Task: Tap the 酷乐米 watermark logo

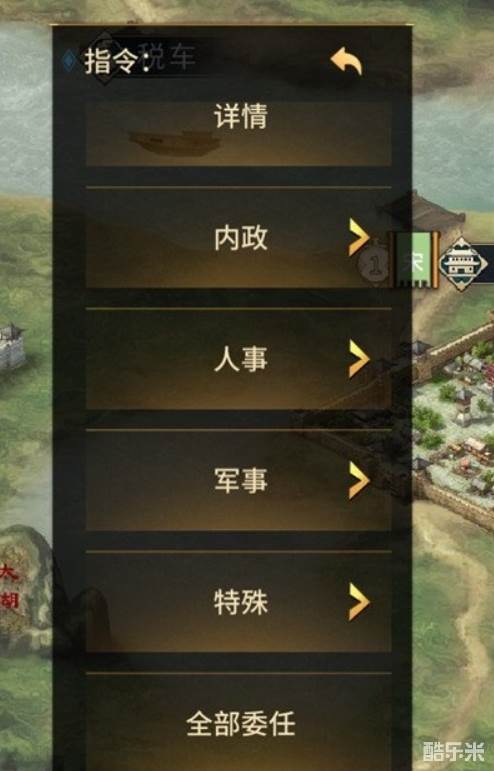Action: [x=453, y=751]
